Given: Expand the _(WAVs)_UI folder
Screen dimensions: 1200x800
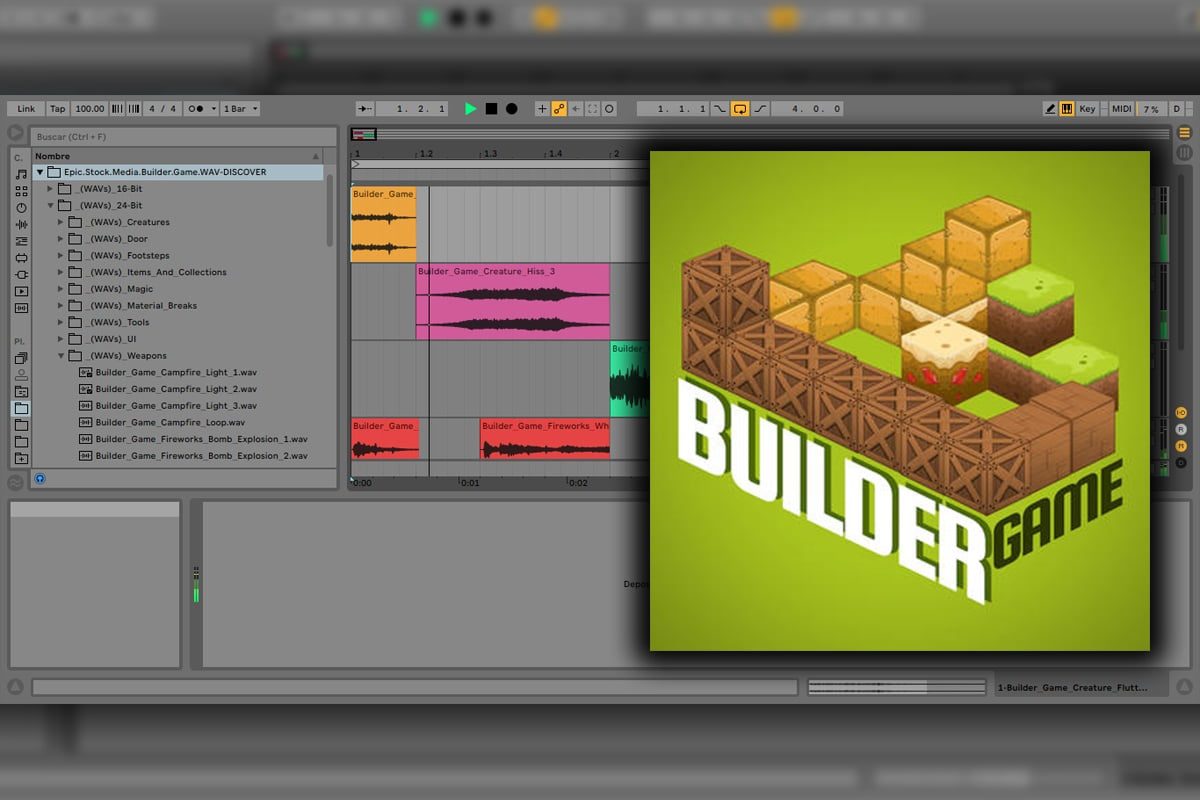Looking at the screenshot, I should click(60, 339).
